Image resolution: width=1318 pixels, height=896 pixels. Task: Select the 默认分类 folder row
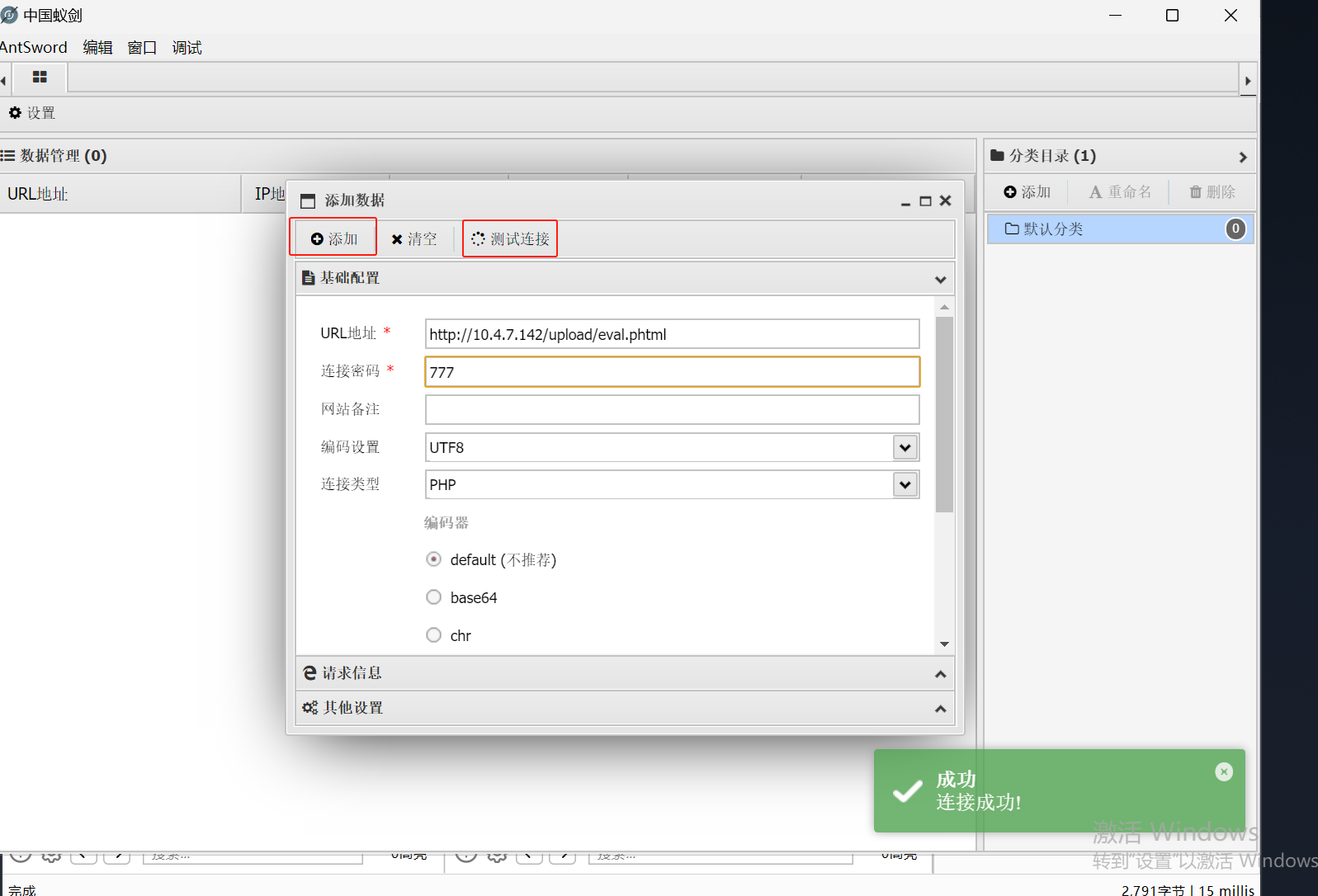(x=1120, y=229)
